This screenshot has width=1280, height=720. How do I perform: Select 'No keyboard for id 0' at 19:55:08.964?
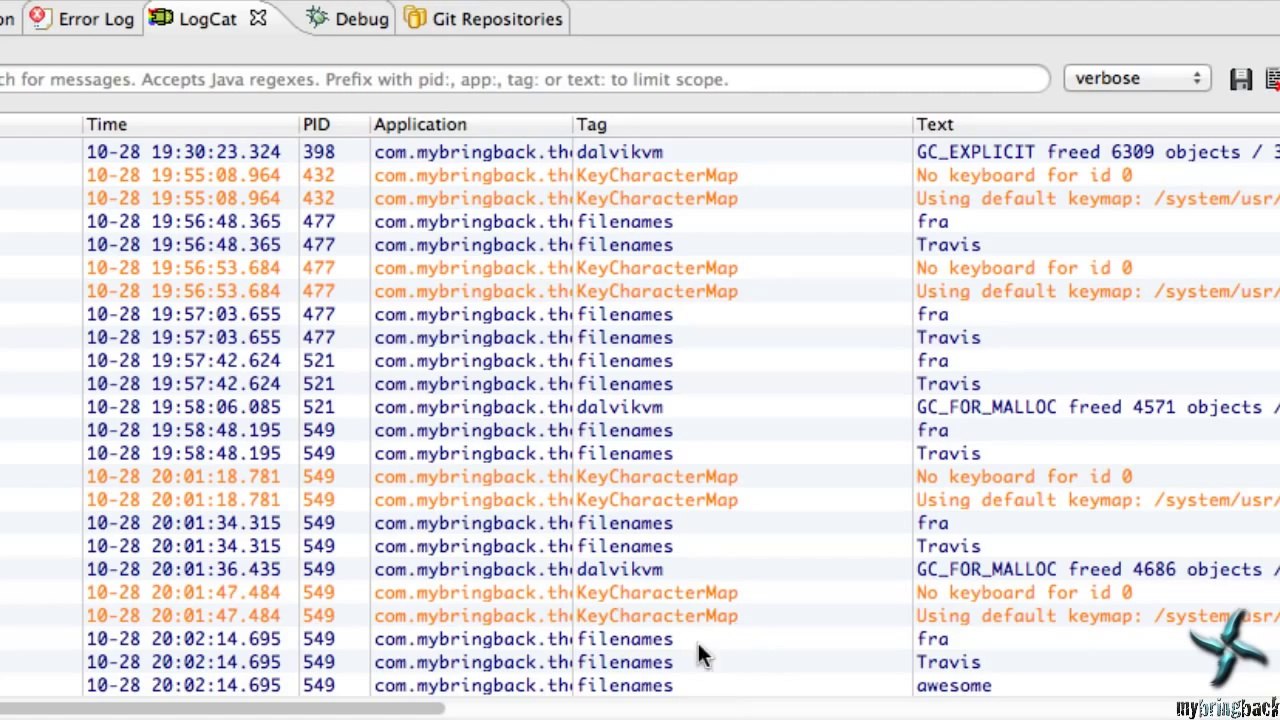[1024, 175]
